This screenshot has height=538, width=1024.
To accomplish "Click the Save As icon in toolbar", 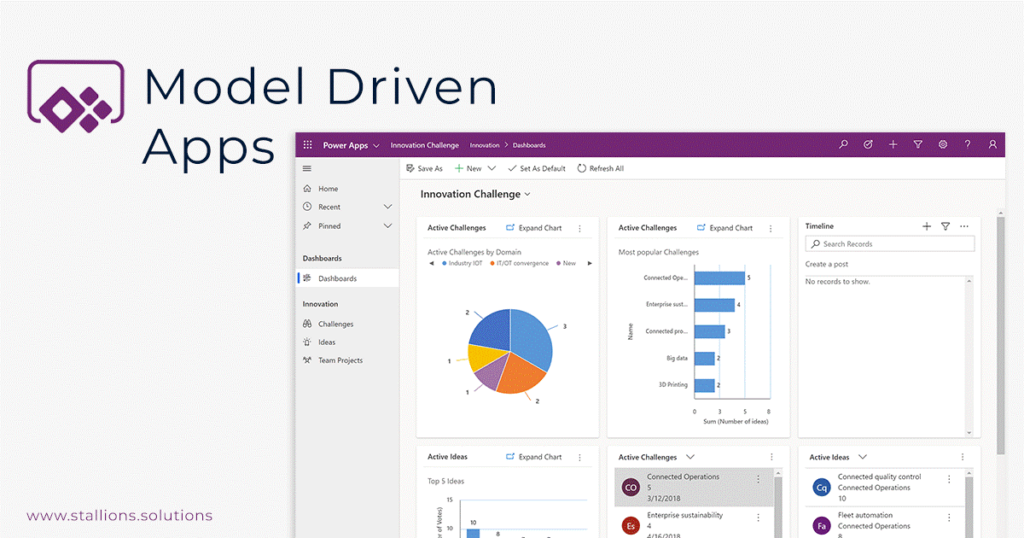I will pyautogui.click(x=410, y=168).
